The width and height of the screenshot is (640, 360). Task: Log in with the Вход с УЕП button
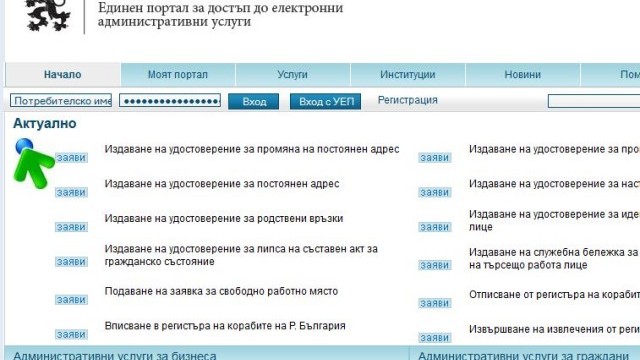325,101
